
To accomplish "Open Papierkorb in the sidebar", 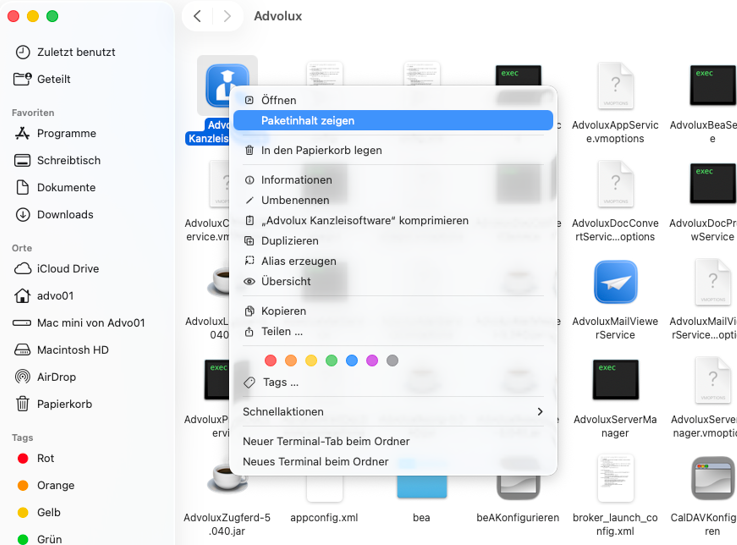I will pyautogui.click(x=64, y=404).
